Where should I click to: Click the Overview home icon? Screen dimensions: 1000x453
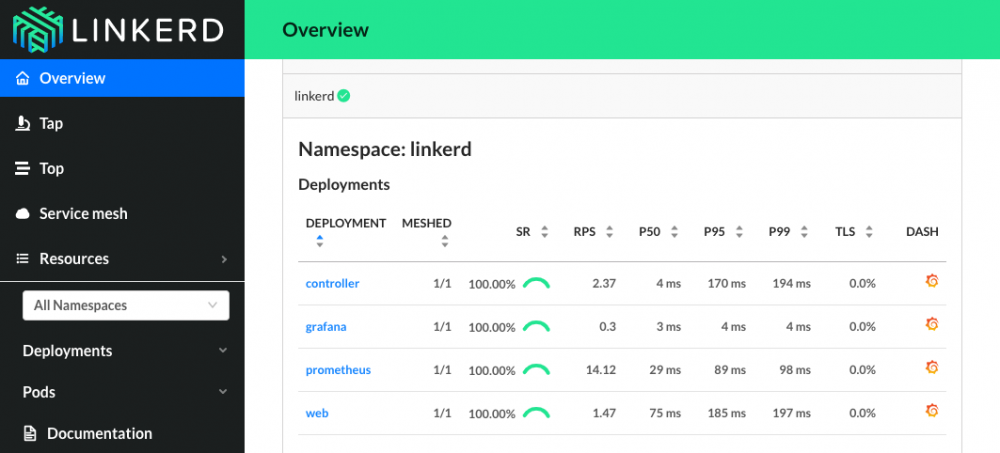tap(23, 78)
